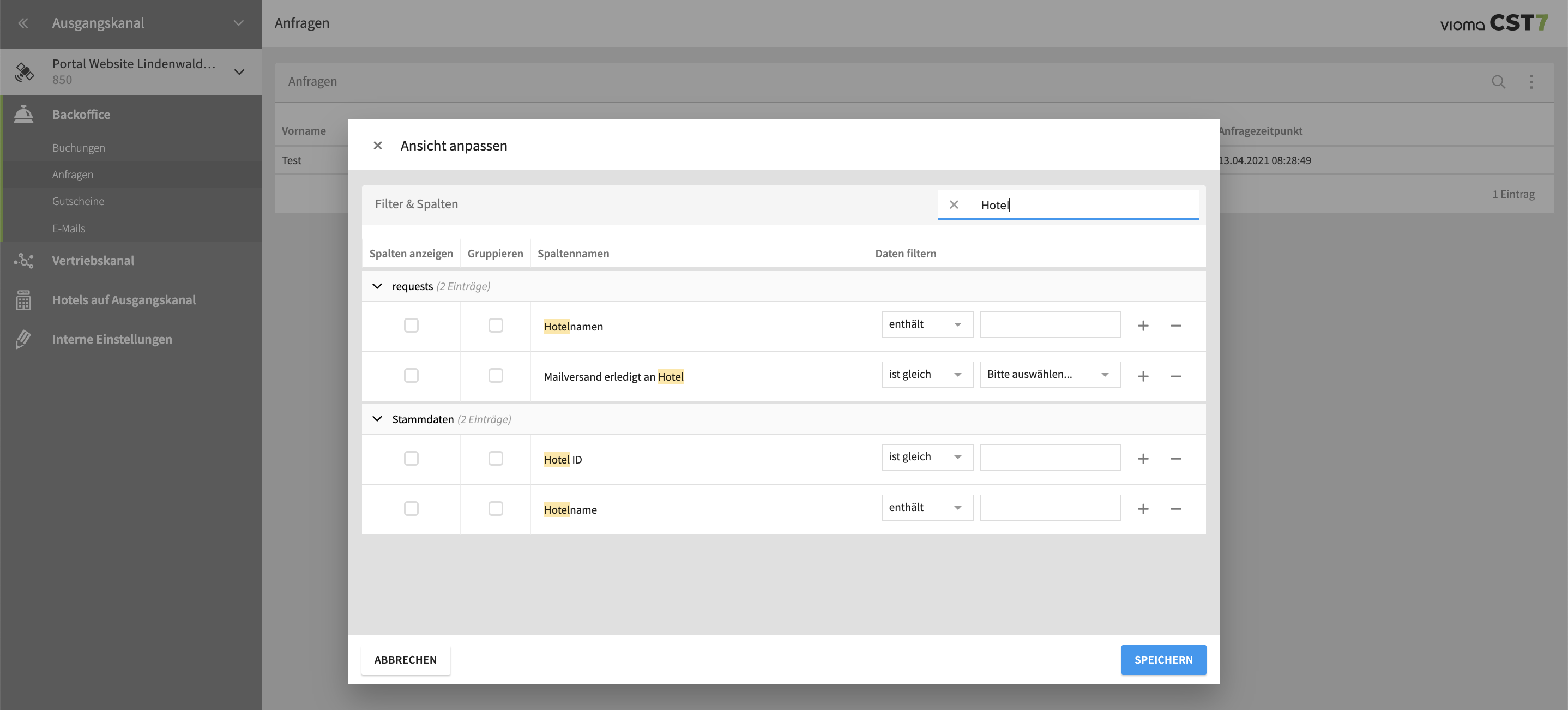Image resolution: width=1568 pixels, height=710 pixels.
Task: Click the filter value field for Hotelnamen
Action: click(x=1050, y=324)
